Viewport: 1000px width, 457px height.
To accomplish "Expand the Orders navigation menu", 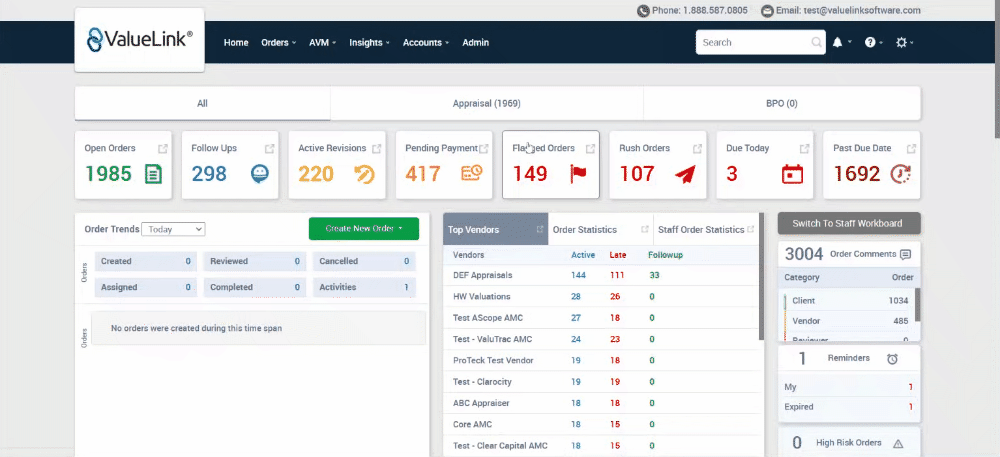I will coord(279,43).
